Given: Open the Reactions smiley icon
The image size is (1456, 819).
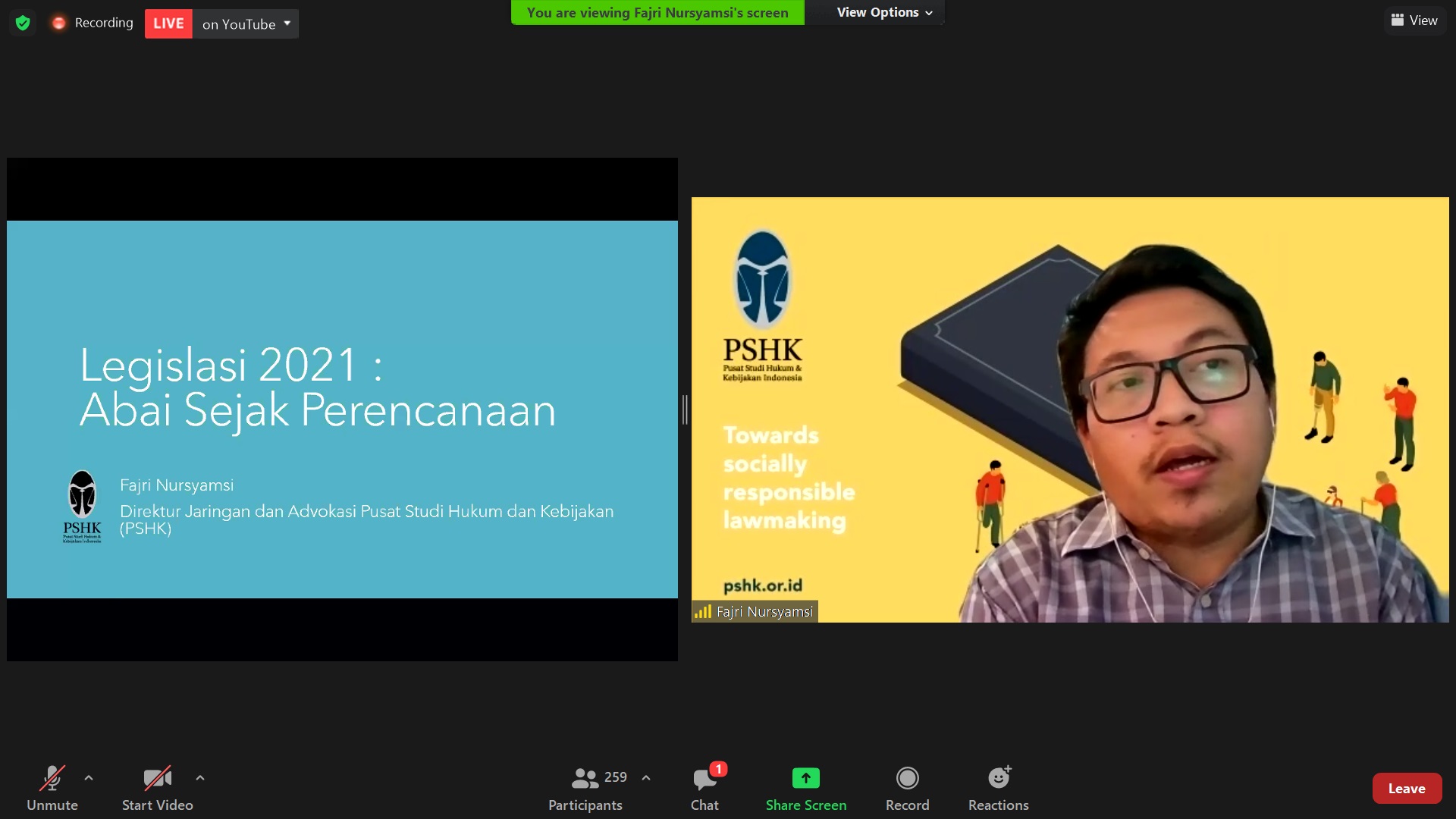Looking at the screenshot, I should [x=998, y=778].
